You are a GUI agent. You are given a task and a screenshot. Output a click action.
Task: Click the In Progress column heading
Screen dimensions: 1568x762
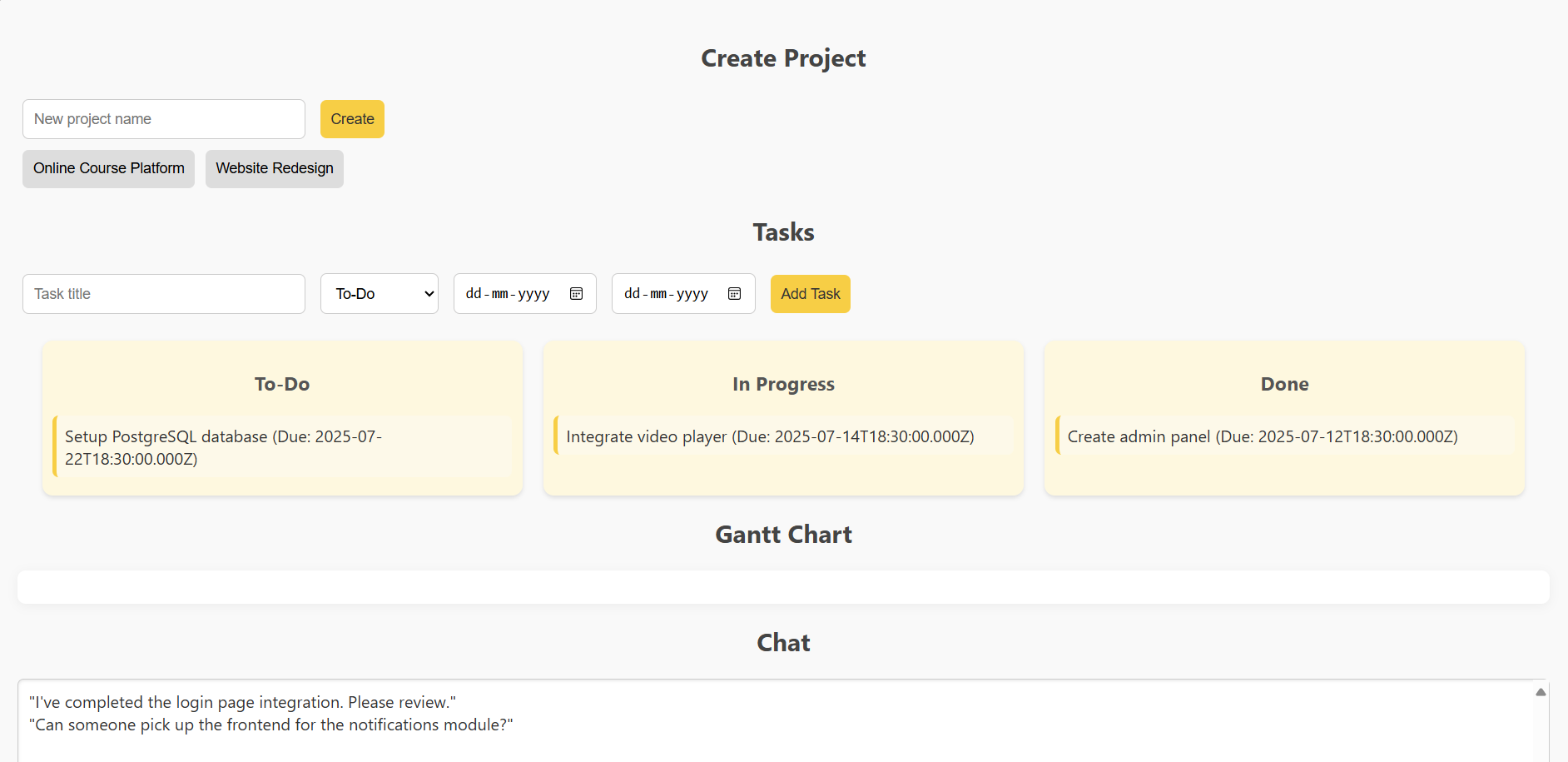point(783,384)
